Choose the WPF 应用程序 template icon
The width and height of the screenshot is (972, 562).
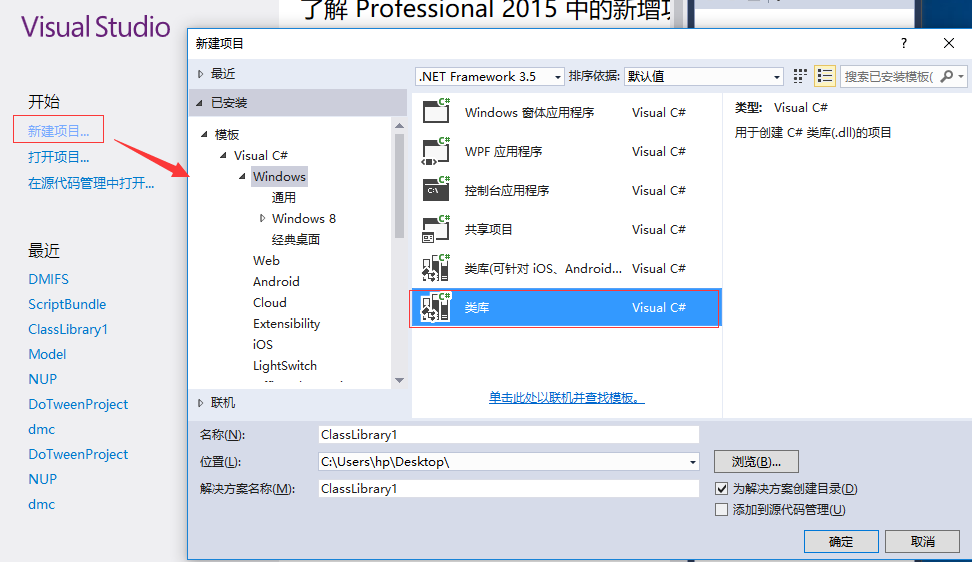tap(436, 151)
